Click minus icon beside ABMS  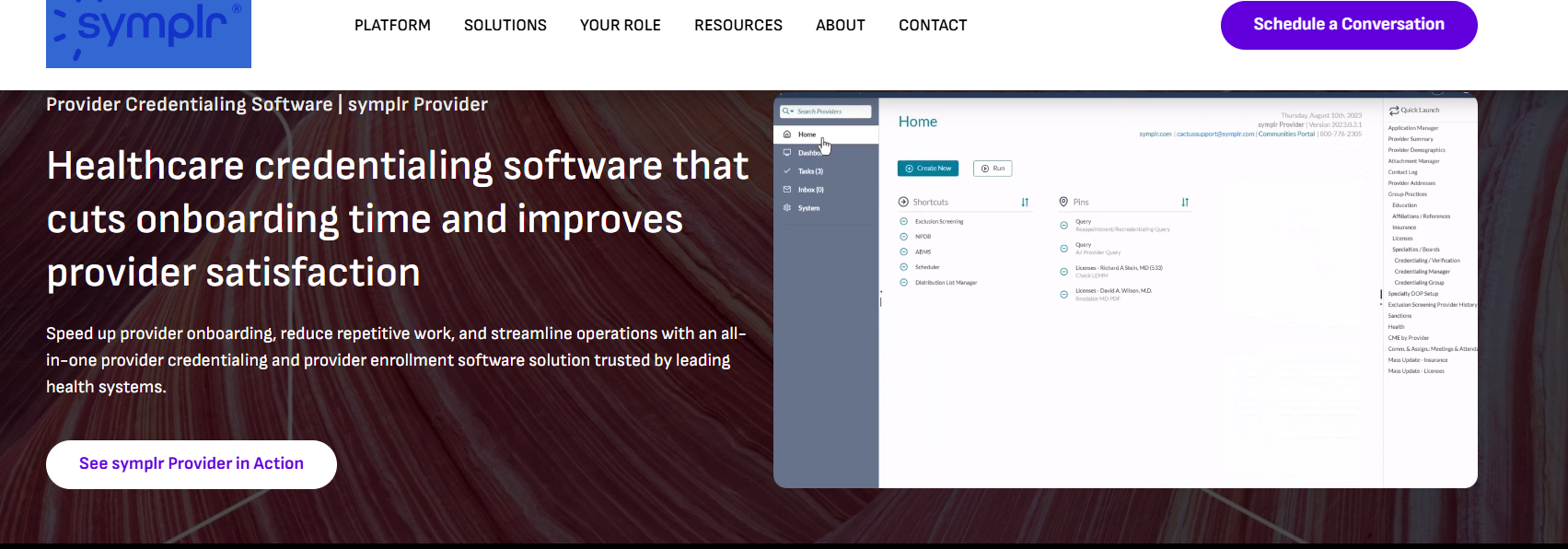point(904,251)
